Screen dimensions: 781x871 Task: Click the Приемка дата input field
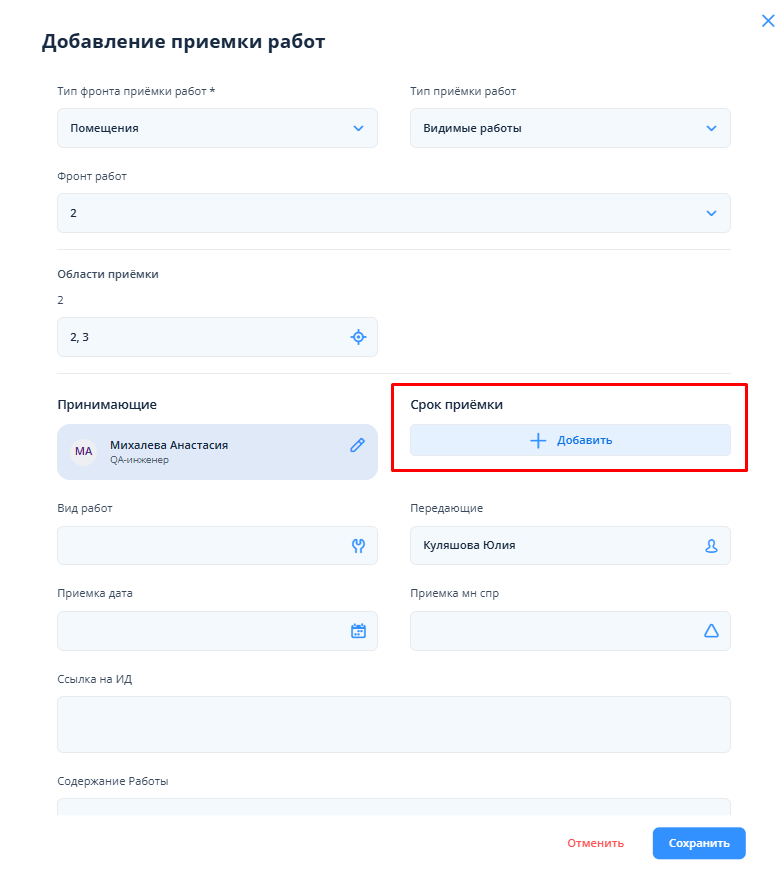click(x=200, y=631)
